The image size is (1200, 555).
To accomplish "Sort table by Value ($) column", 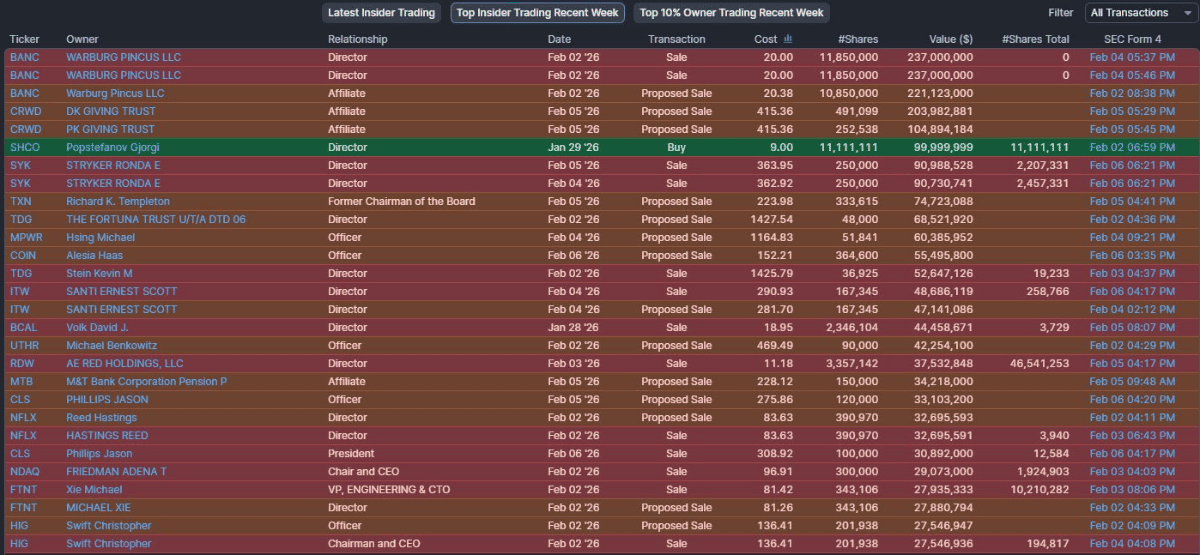I will 950,39.
